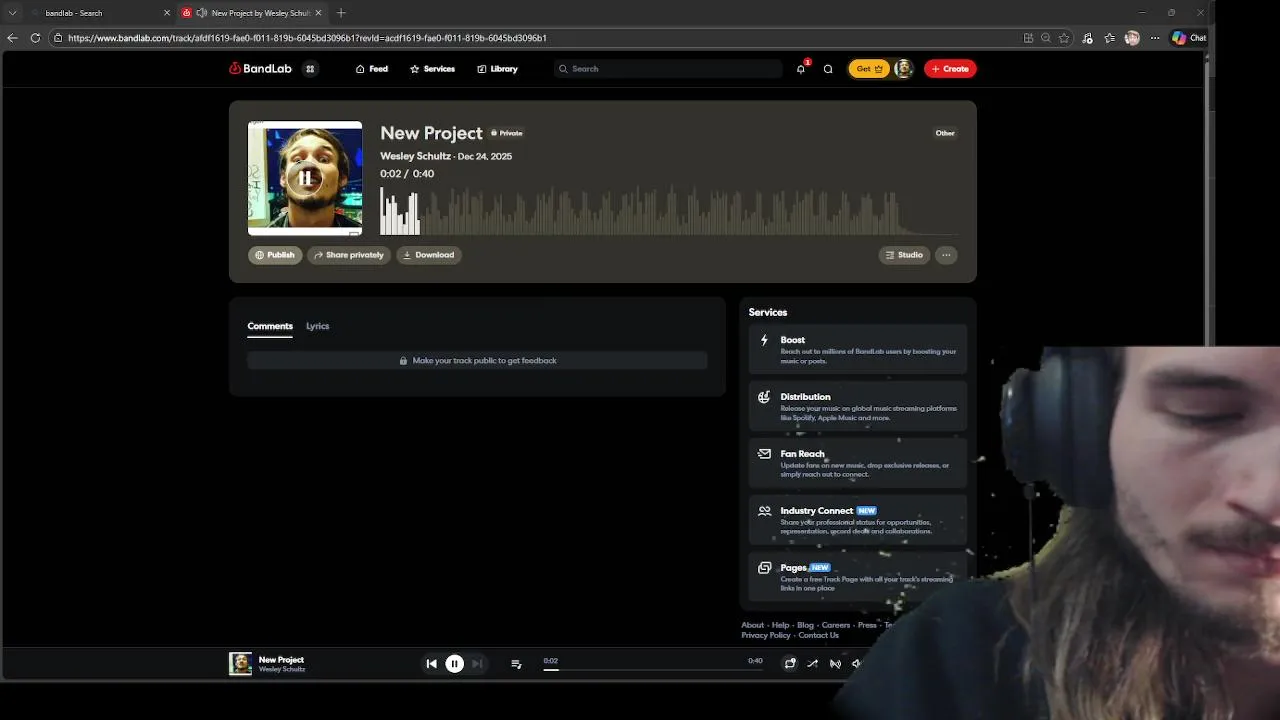Add this page to browser favorites
This screenshot has width=1280, height=720.
(x=1064, y=38)
